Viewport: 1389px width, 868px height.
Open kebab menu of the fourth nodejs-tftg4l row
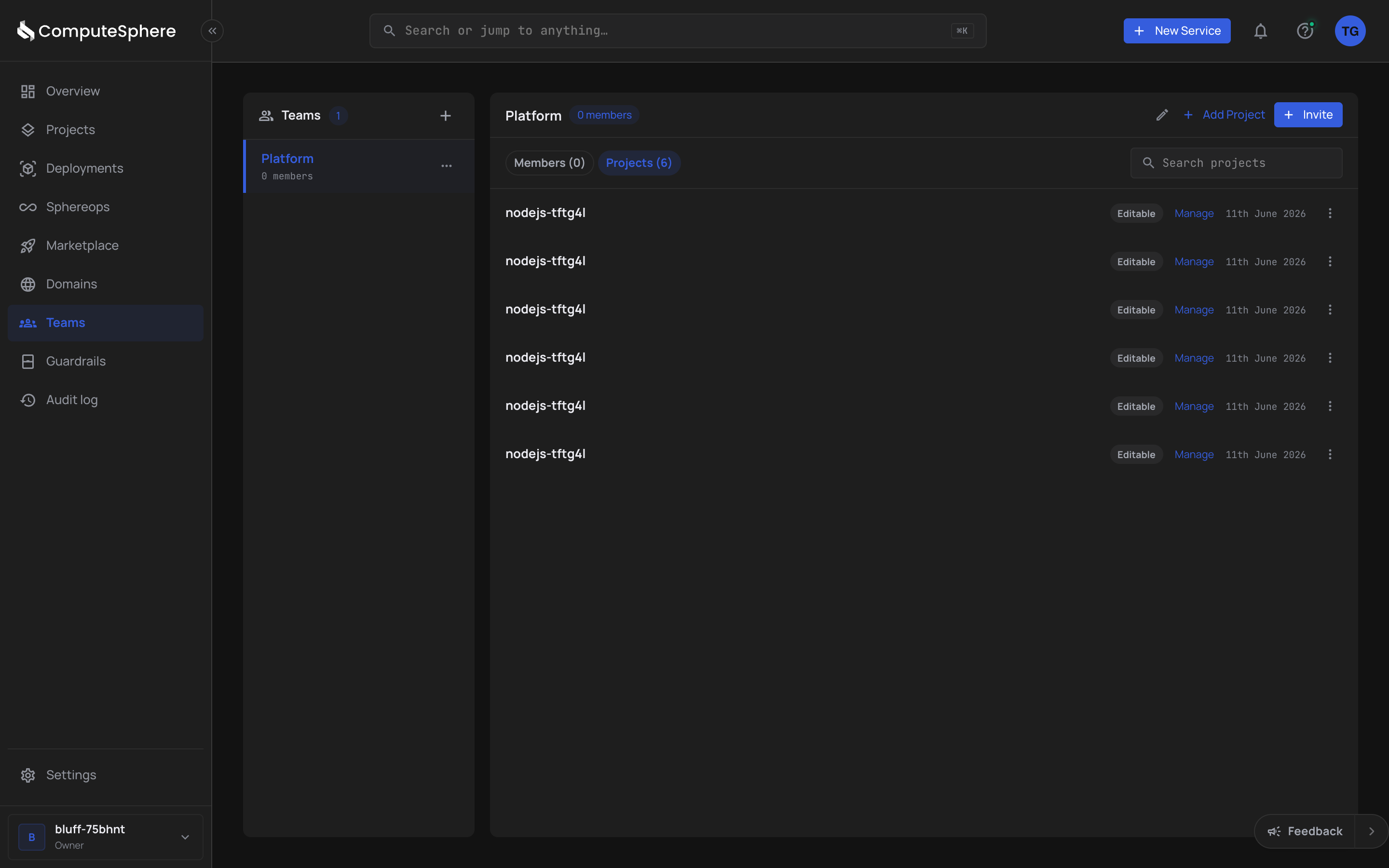1330,358
